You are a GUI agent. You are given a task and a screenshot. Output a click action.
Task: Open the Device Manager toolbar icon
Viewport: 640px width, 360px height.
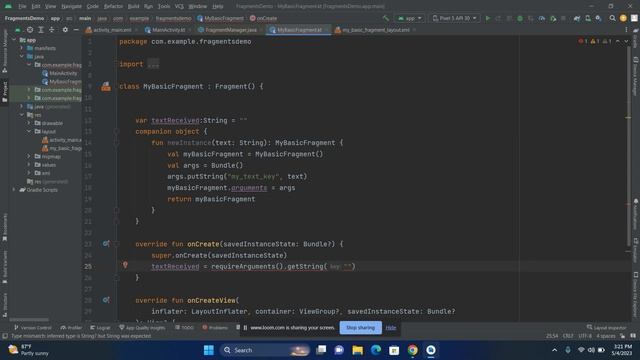(x=588, y=18)
